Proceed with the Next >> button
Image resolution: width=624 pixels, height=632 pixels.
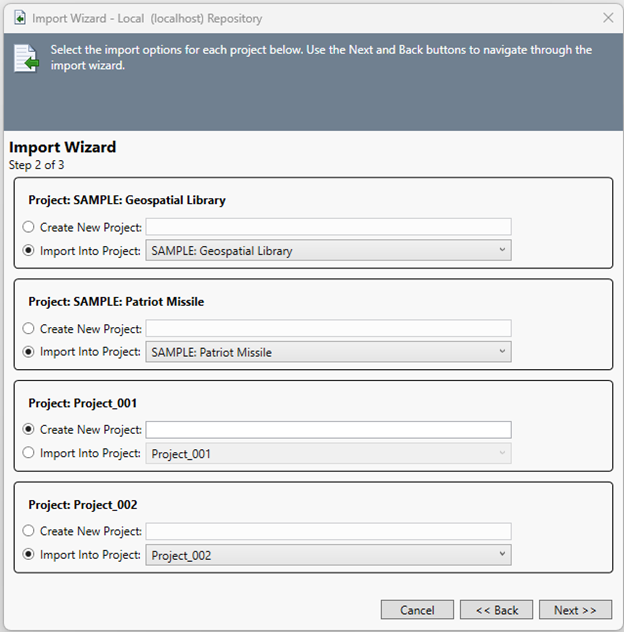575,610
